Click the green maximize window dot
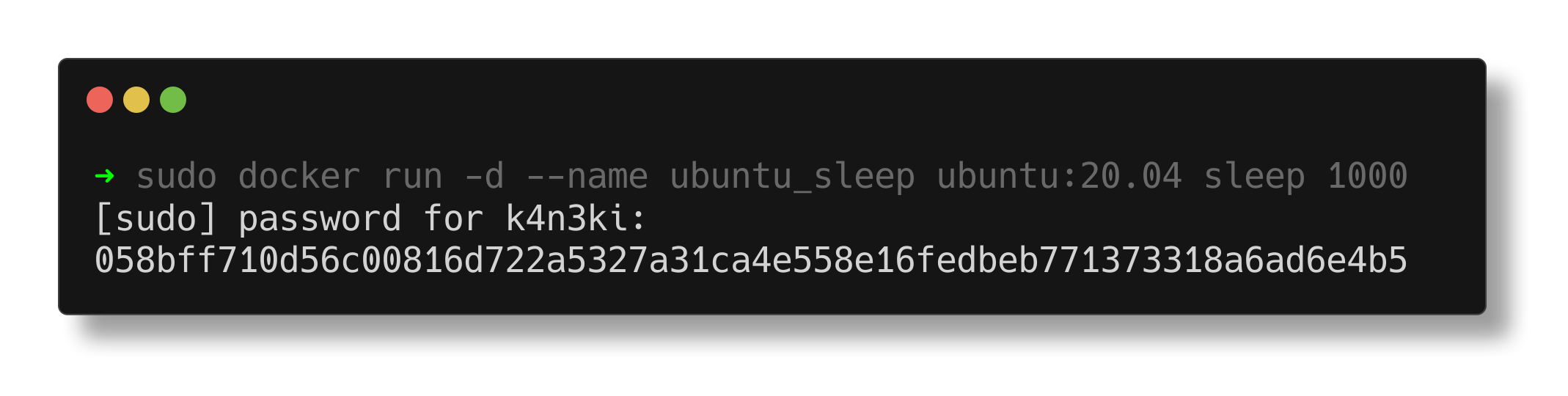 coord(173,100)
